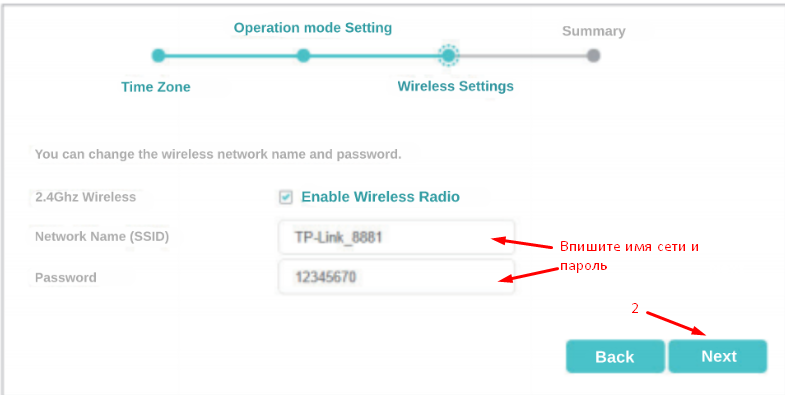Click the Password label text
Viewport: 785px width, 395px height.
[x=66, y=277]
